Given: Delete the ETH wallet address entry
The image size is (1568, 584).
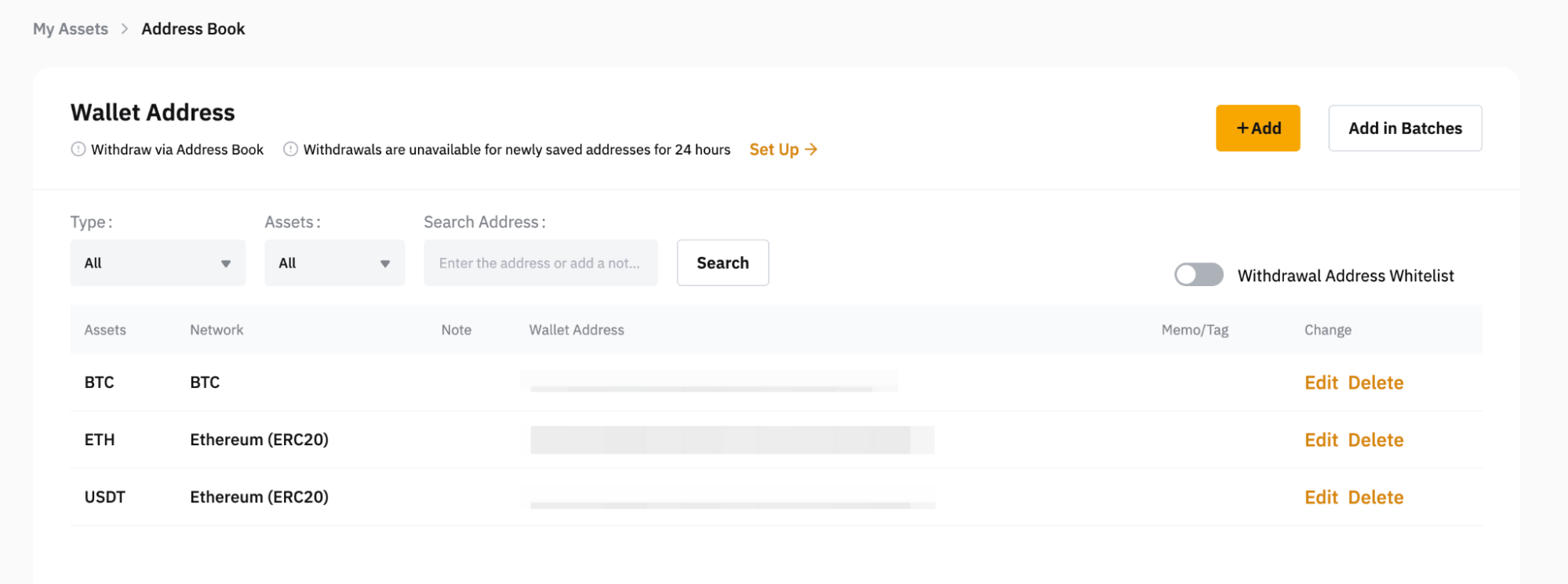Looking at the screenshot, I should (x=1375, y=440).
